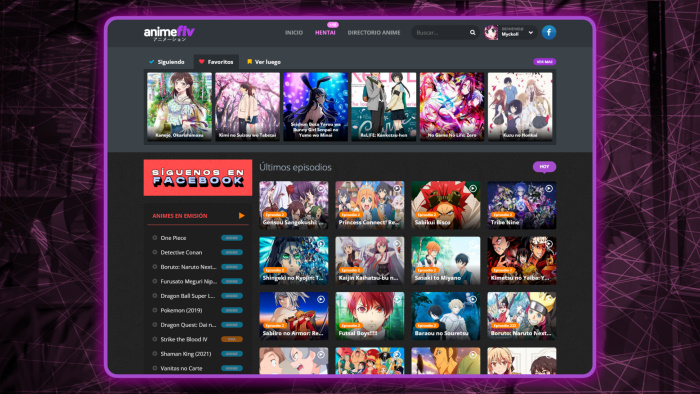
Task: Click the search magnifier icon
Action: point(472,33)
